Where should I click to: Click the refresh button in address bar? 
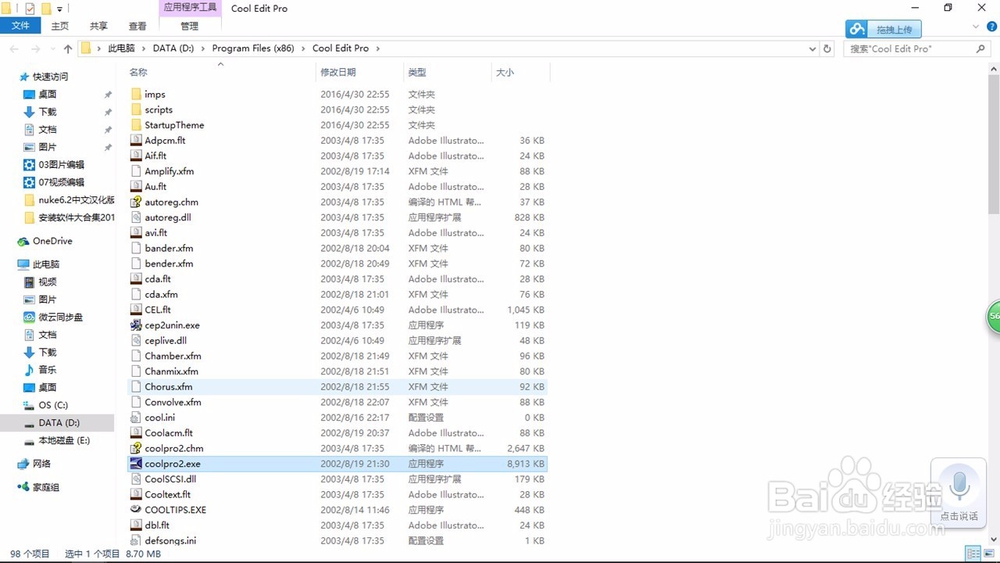pyautogui.click(x=827, y=48)
